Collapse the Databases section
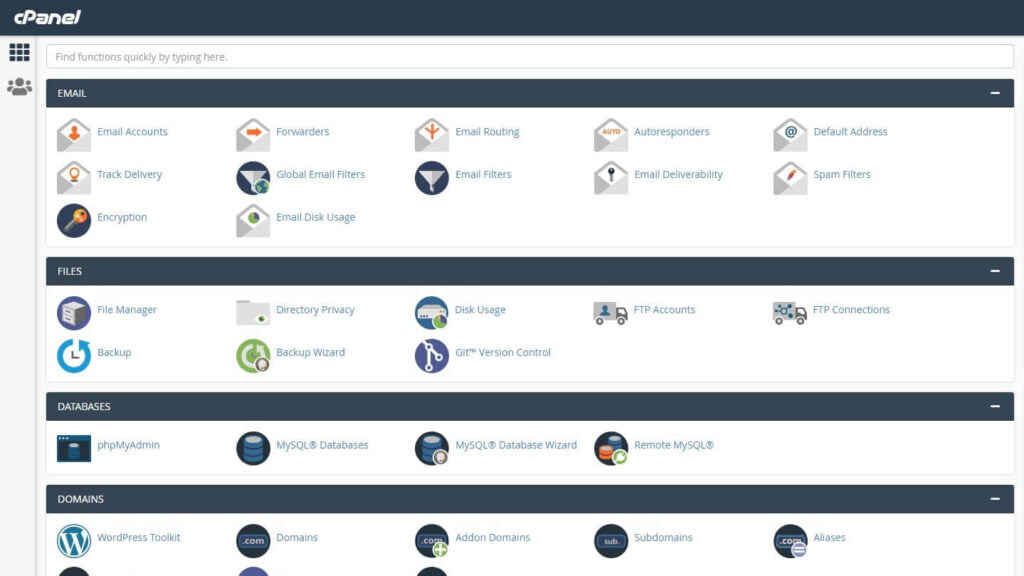 pos(994,406)
